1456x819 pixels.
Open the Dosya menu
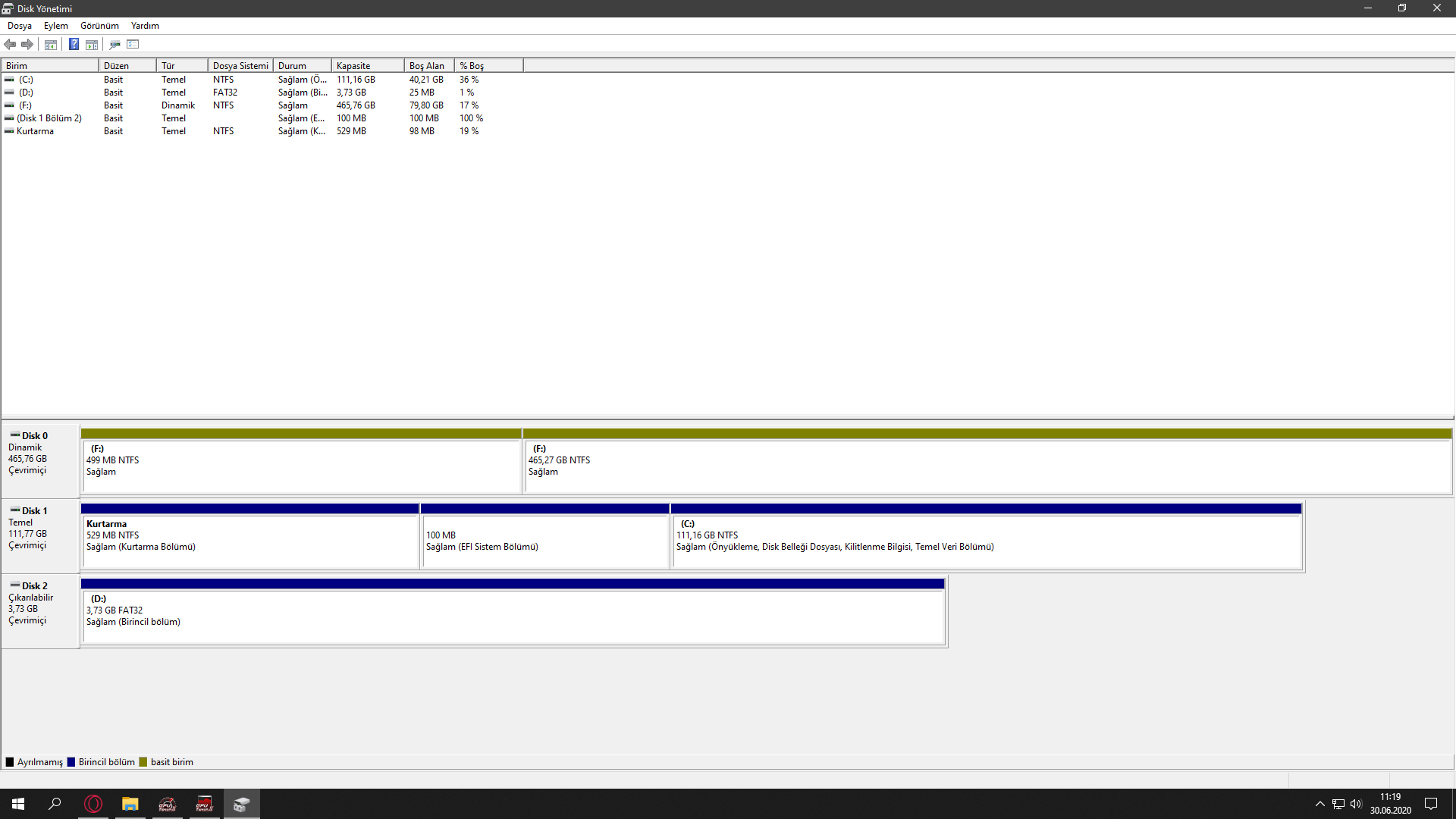coord(20,26)
